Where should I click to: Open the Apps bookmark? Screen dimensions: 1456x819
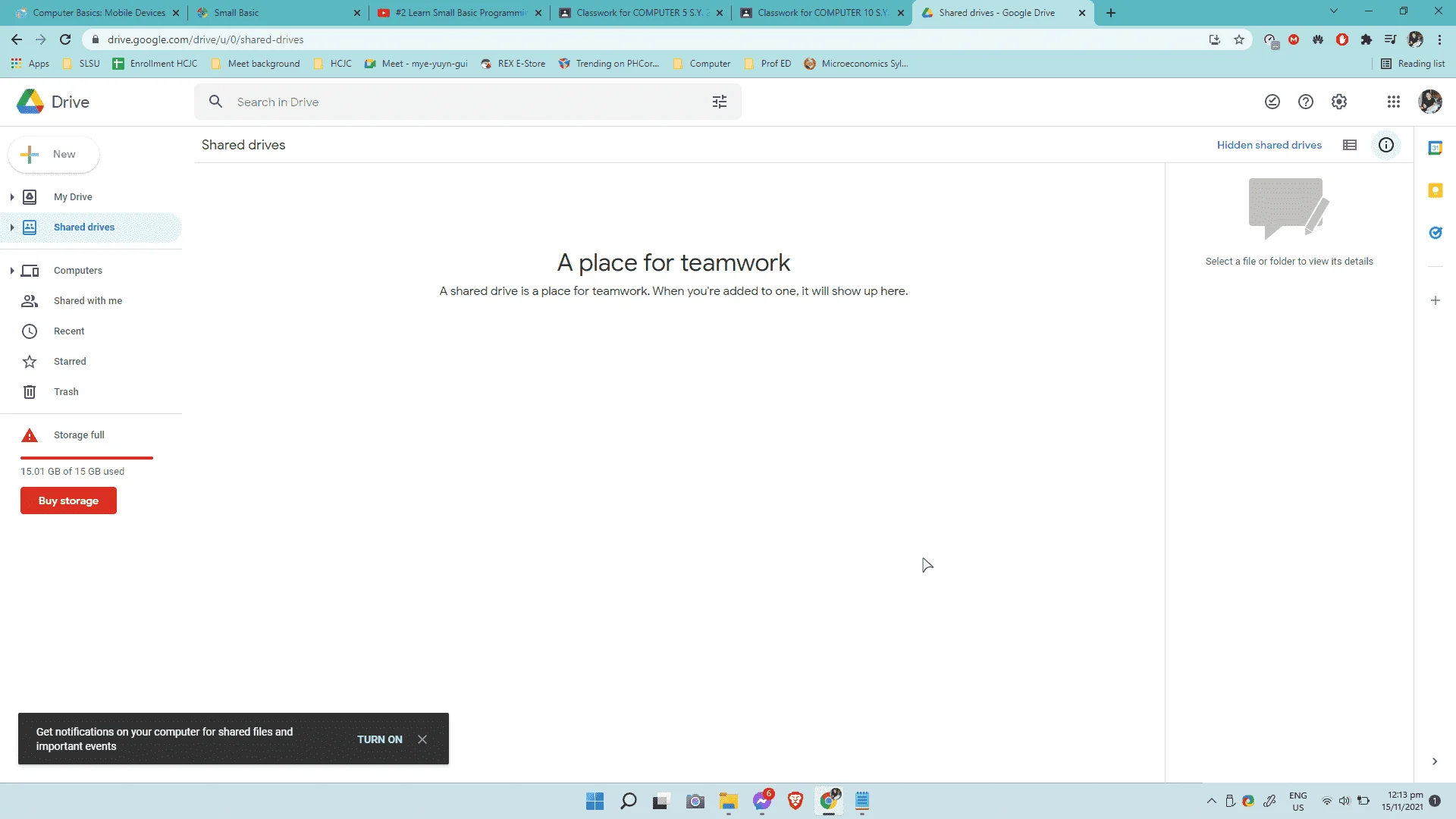tap(30, 64)
